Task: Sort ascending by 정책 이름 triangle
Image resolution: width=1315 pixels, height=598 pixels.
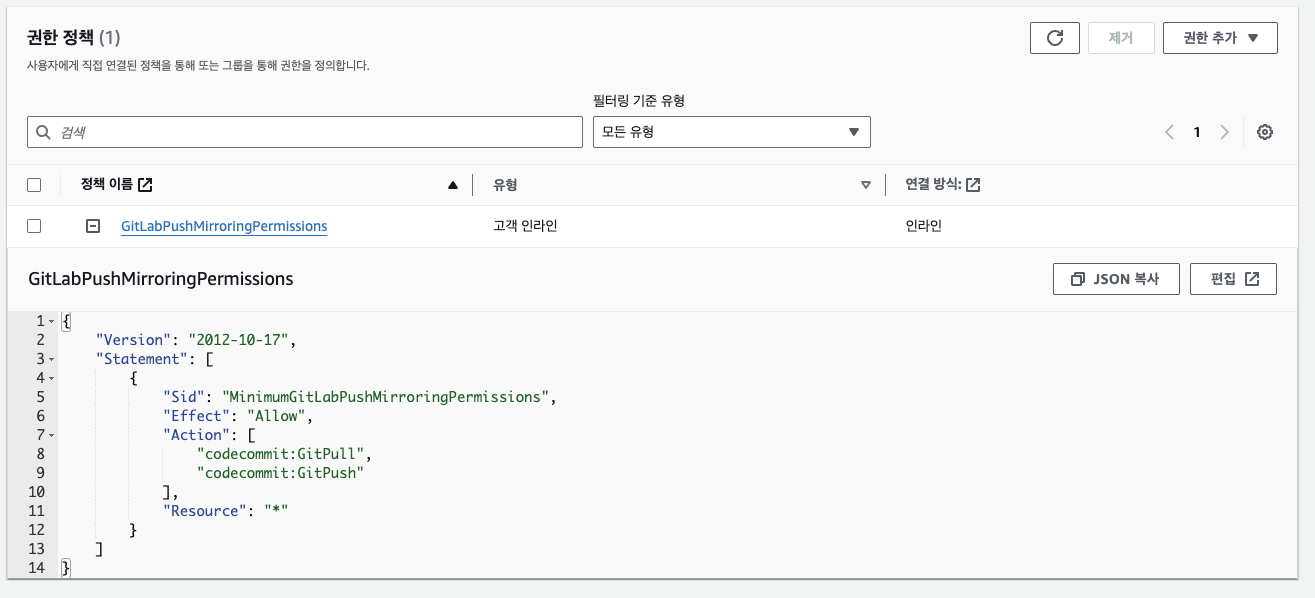Action: tap(453, 185)
